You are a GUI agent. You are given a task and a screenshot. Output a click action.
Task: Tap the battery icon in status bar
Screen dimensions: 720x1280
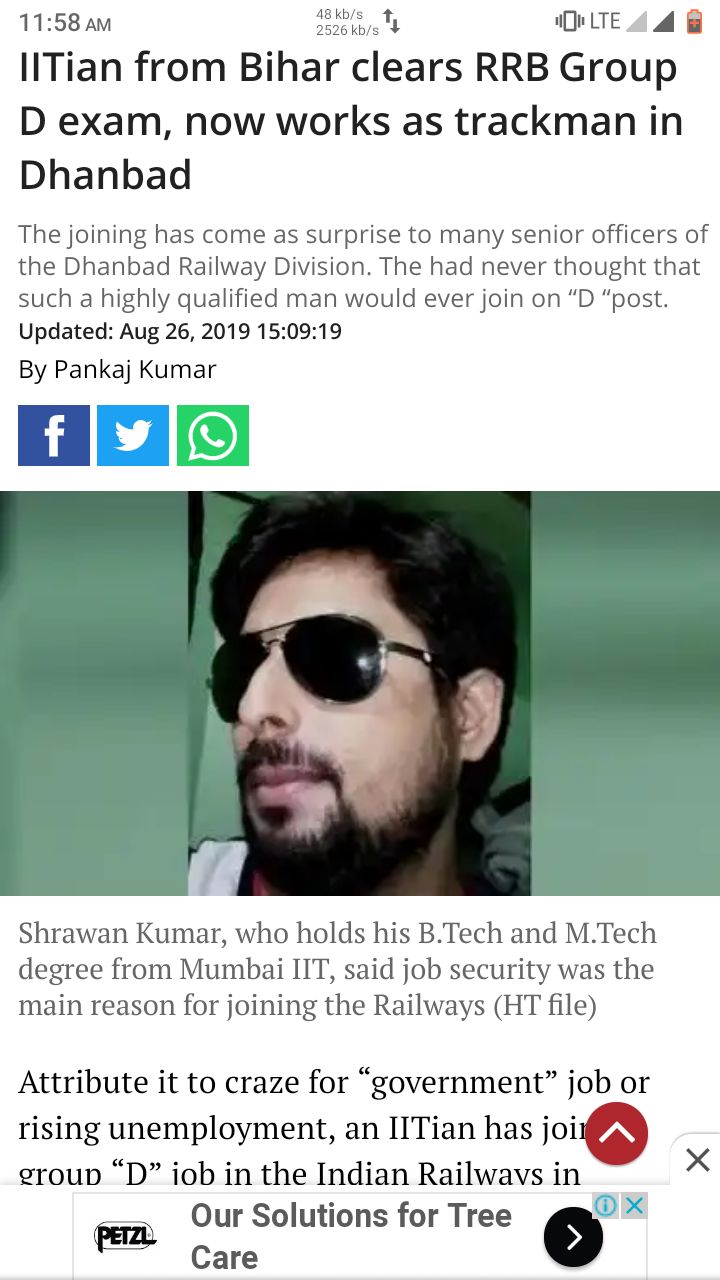694,21
